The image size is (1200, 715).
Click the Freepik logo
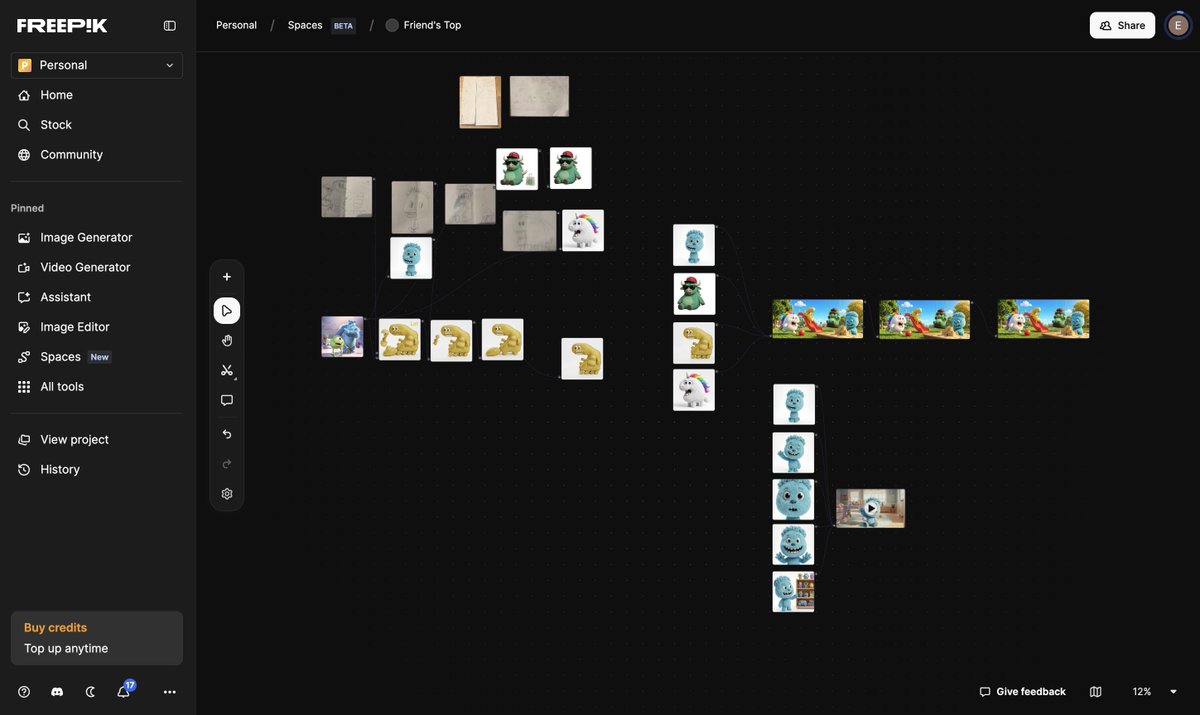pyautogui.click(x=62, y=25)
